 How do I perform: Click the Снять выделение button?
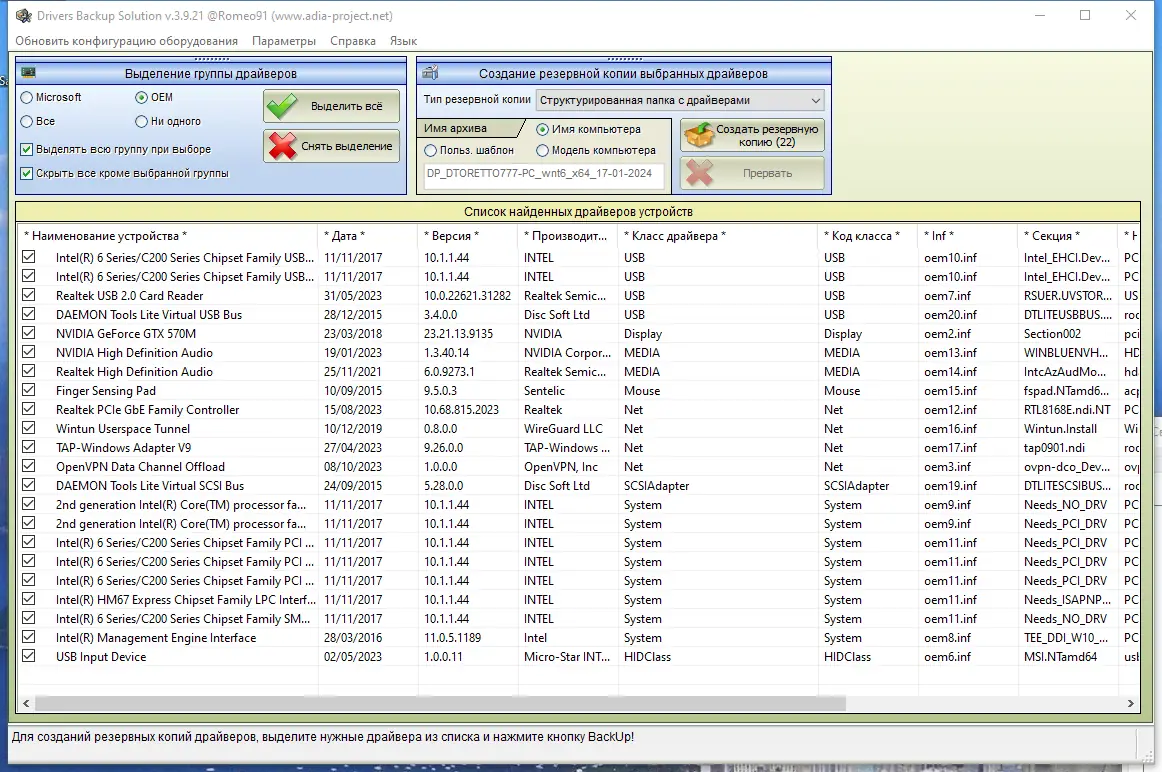[x=331, y=146]
